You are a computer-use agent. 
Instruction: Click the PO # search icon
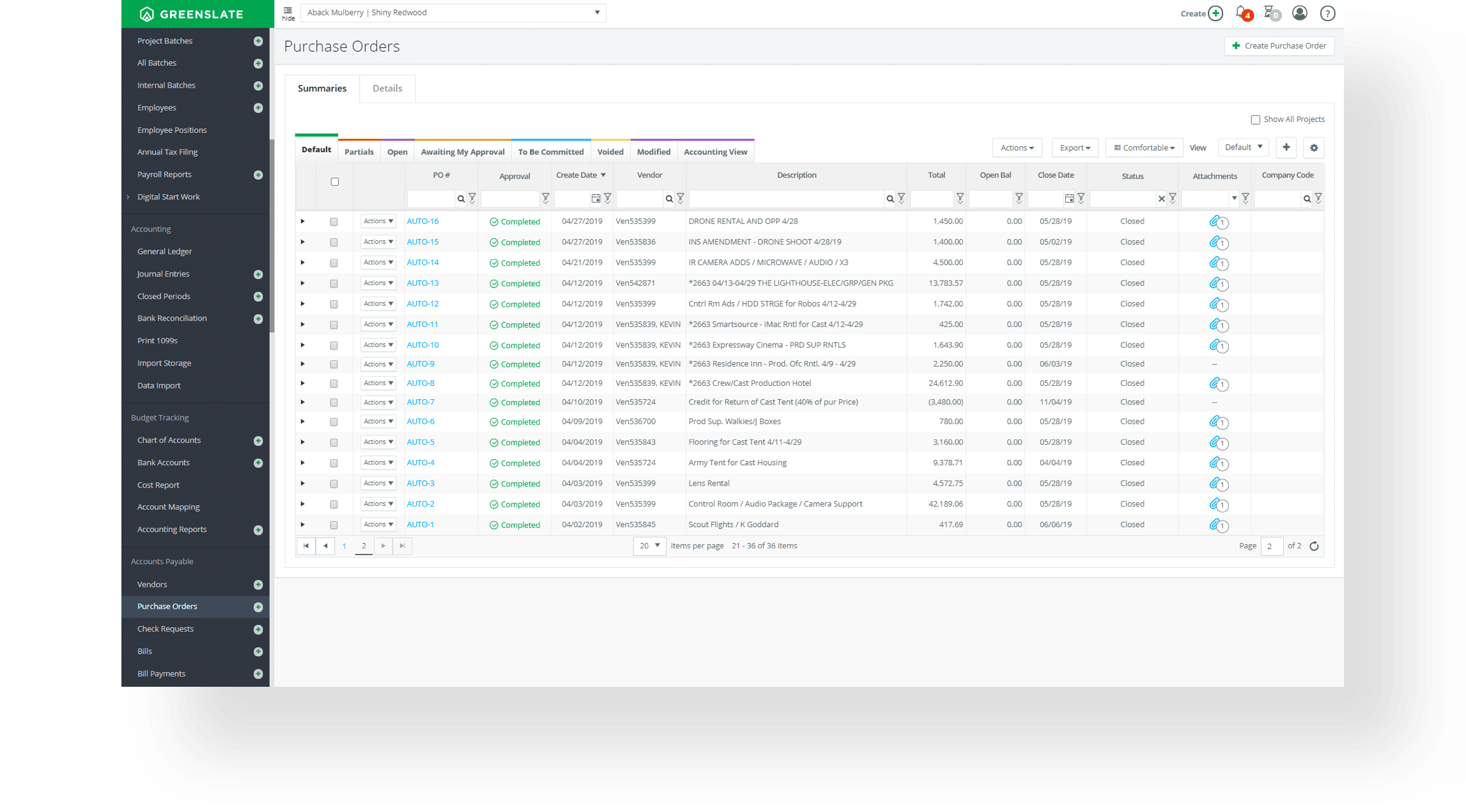(461, 199)
